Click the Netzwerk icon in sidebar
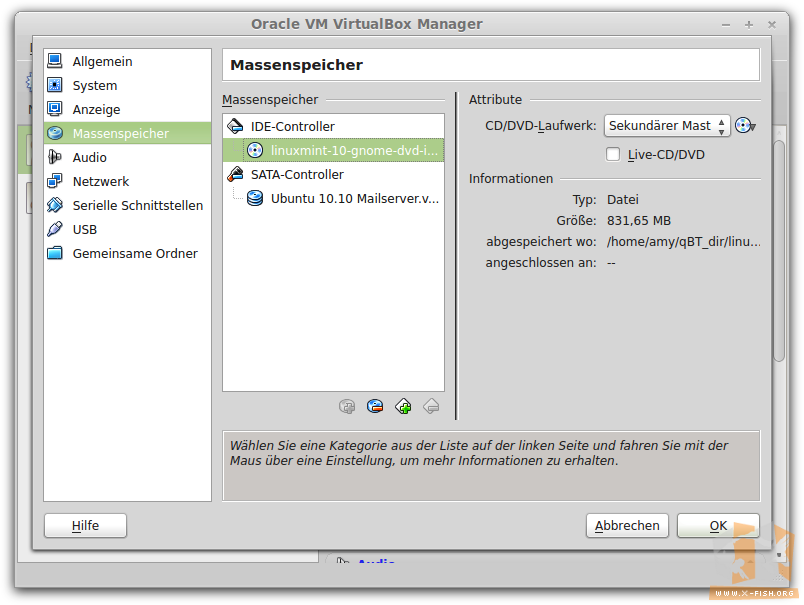 click(55, 182)
